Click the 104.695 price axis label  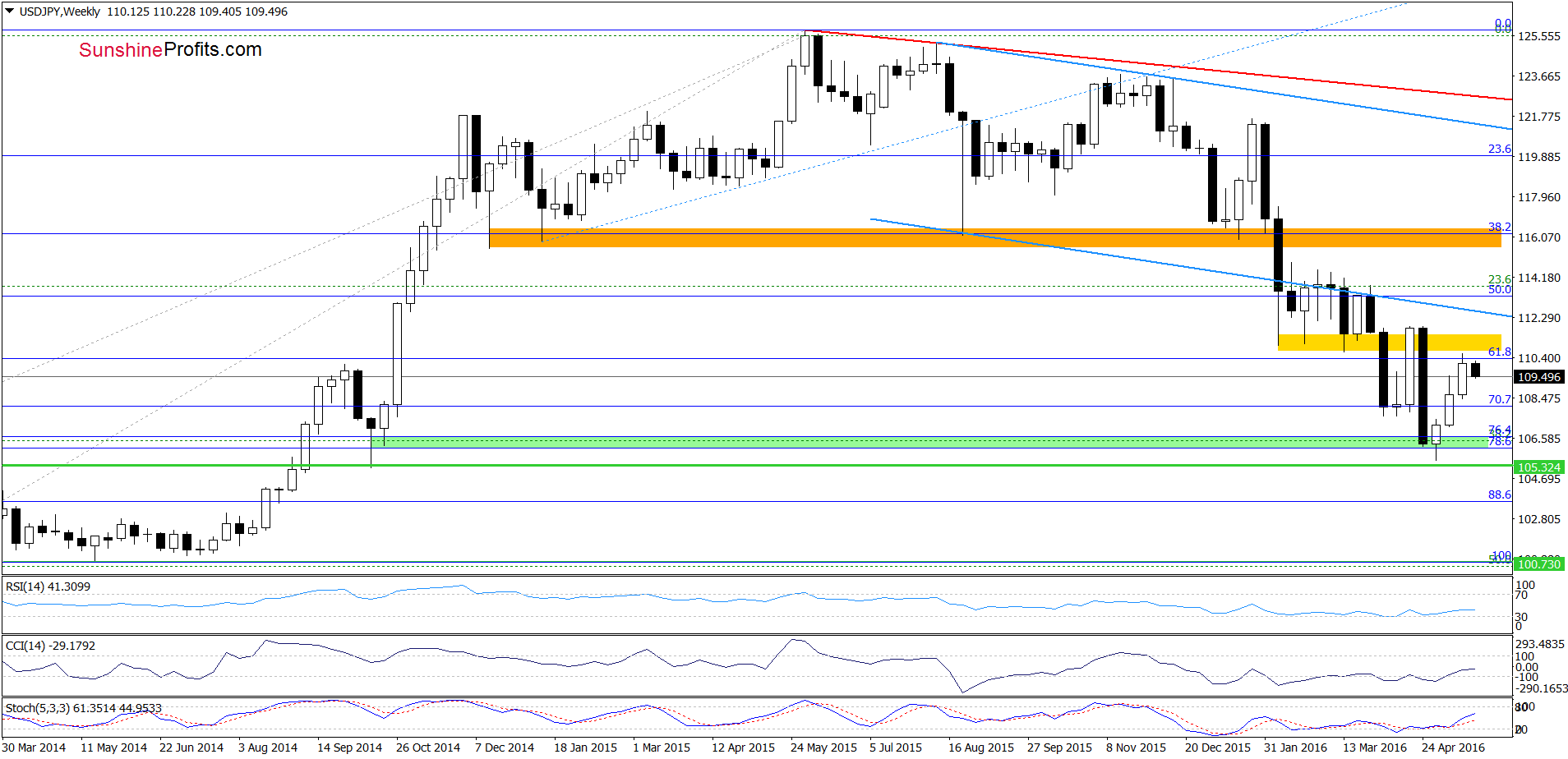(1538, 479)
